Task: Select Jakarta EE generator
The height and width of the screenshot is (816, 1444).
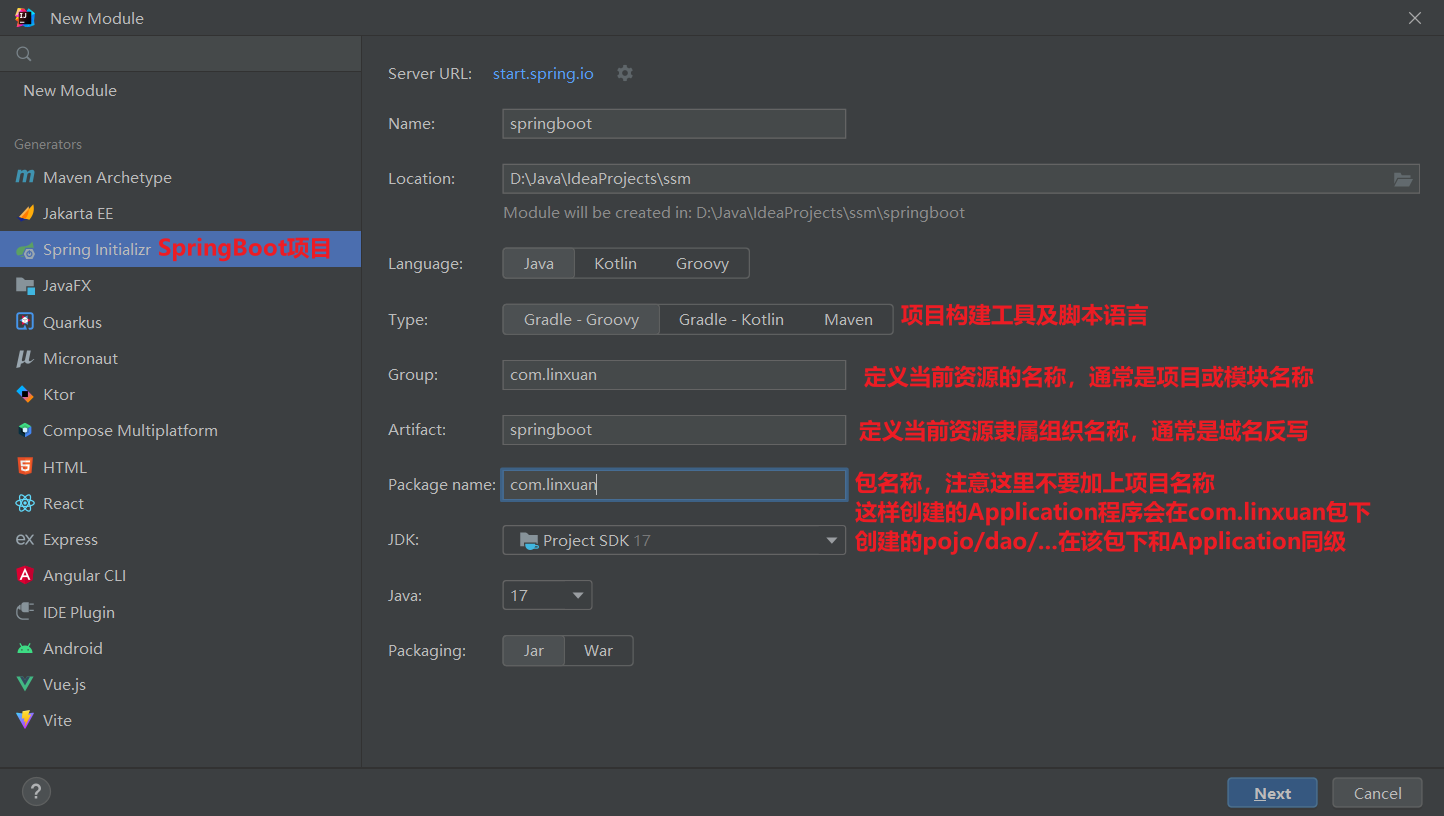Action: pos(180,213)
